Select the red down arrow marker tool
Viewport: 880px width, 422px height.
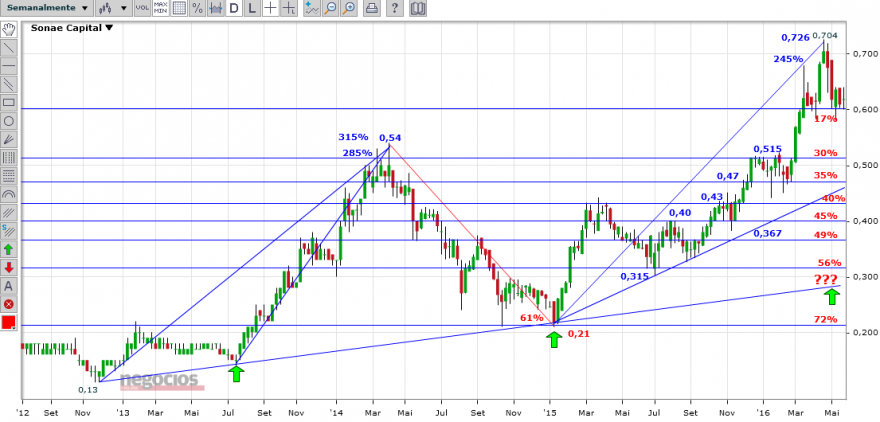point(9,268)
